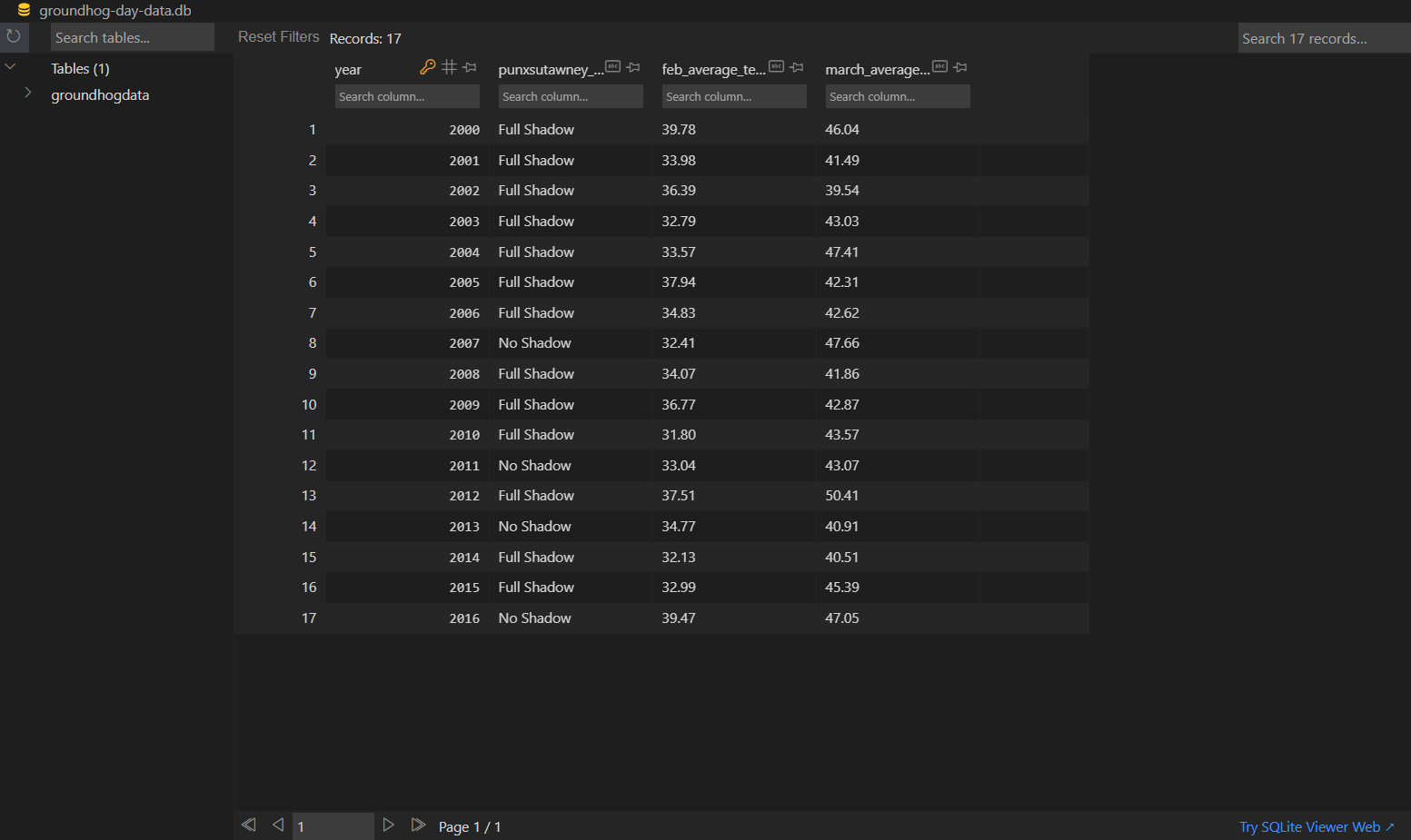Click the ABC type icon on feb_average_te column
This screenshot has width=1411, height=840.
pyautogui.click(x=776, y=65)
